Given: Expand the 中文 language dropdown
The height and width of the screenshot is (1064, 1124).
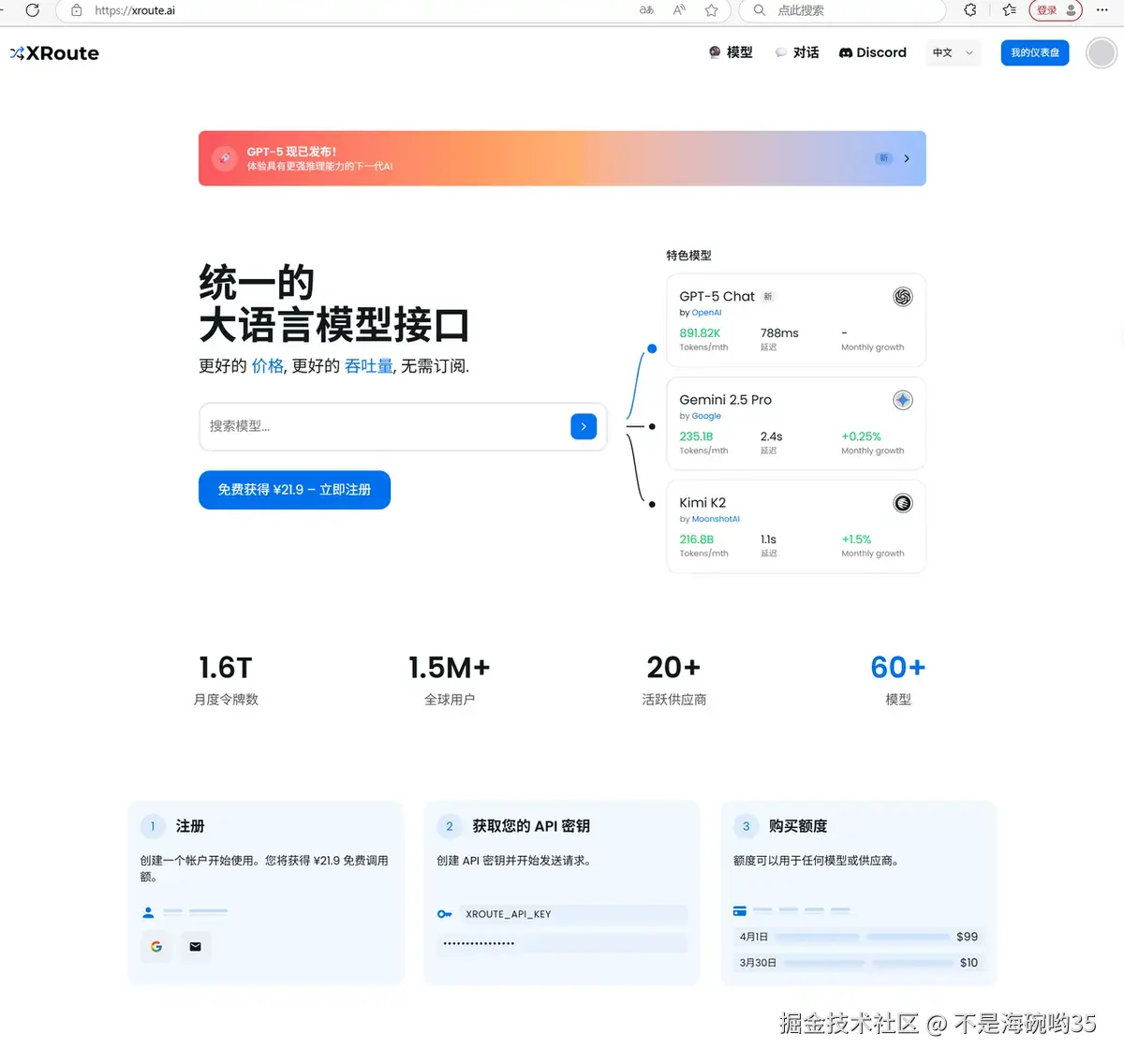Looking at the screenshot, I should tap(953, 52).
